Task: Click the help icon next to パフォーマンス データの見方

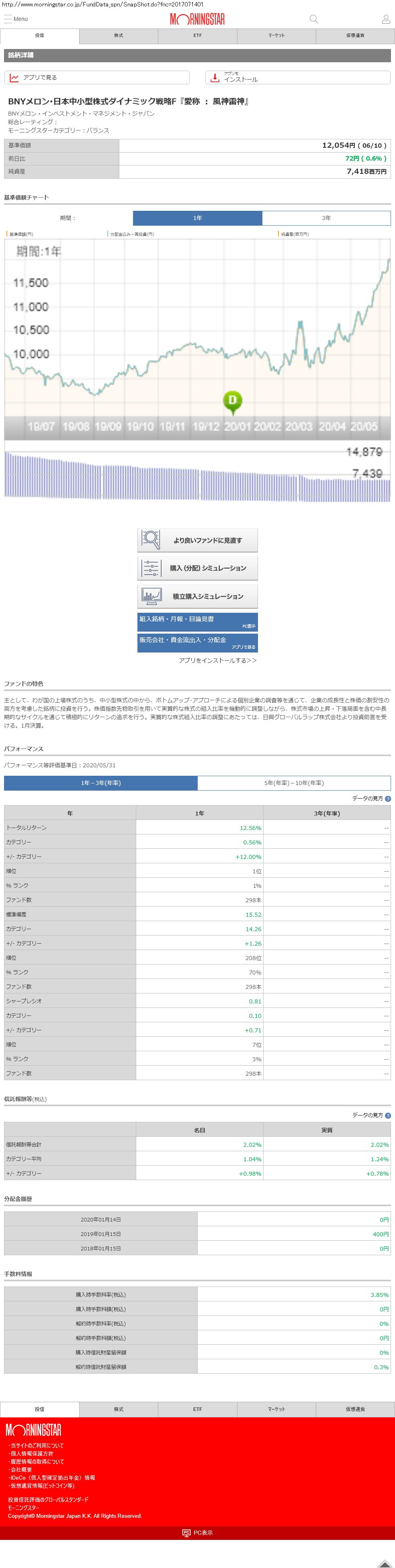Action: tap(388, 798)
